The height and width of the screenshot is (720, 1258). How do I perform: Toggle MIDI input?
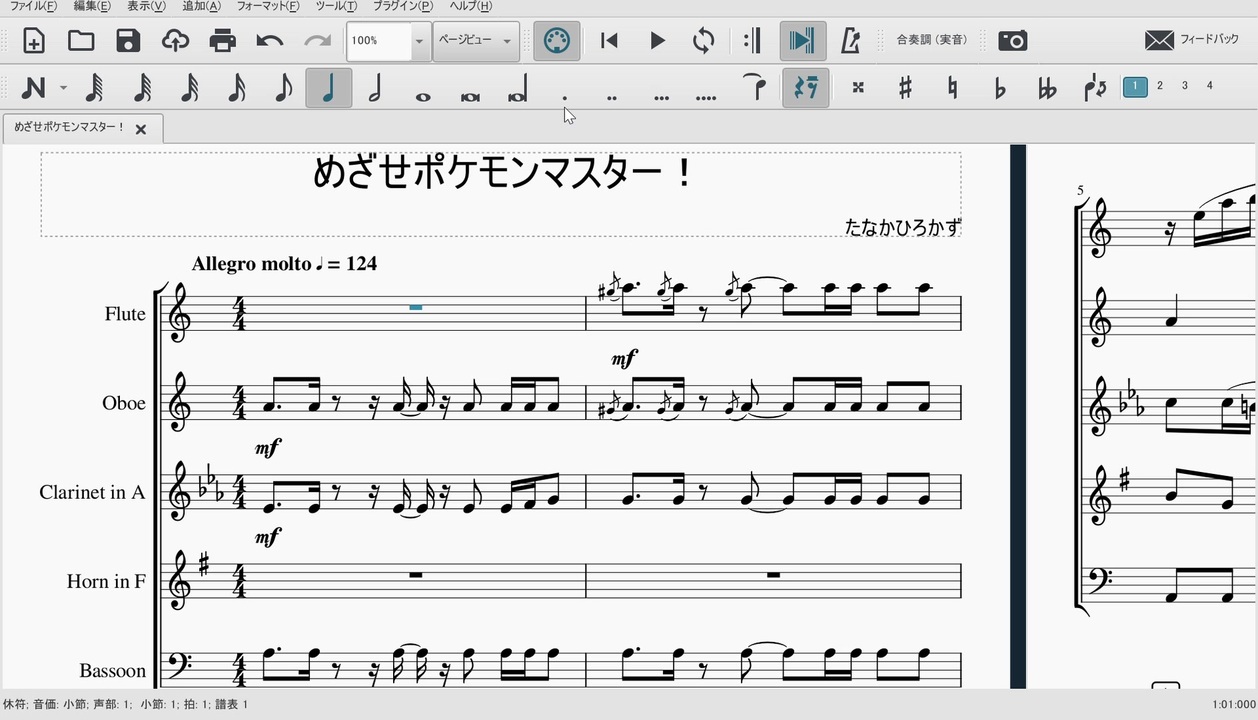(x=557, y=41)
